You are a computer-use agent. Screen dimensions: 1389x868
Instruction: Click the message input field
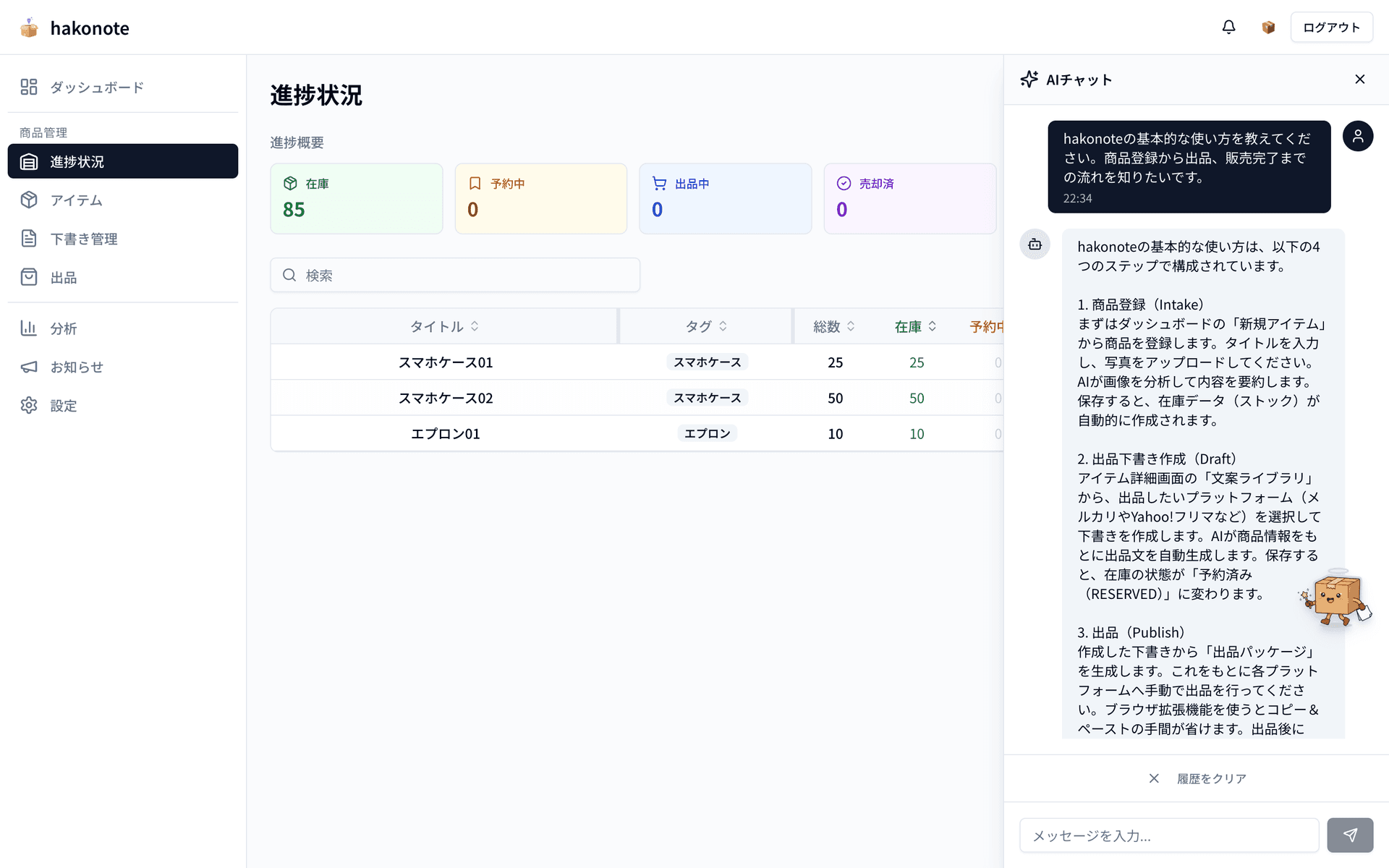pos(1168,835)
